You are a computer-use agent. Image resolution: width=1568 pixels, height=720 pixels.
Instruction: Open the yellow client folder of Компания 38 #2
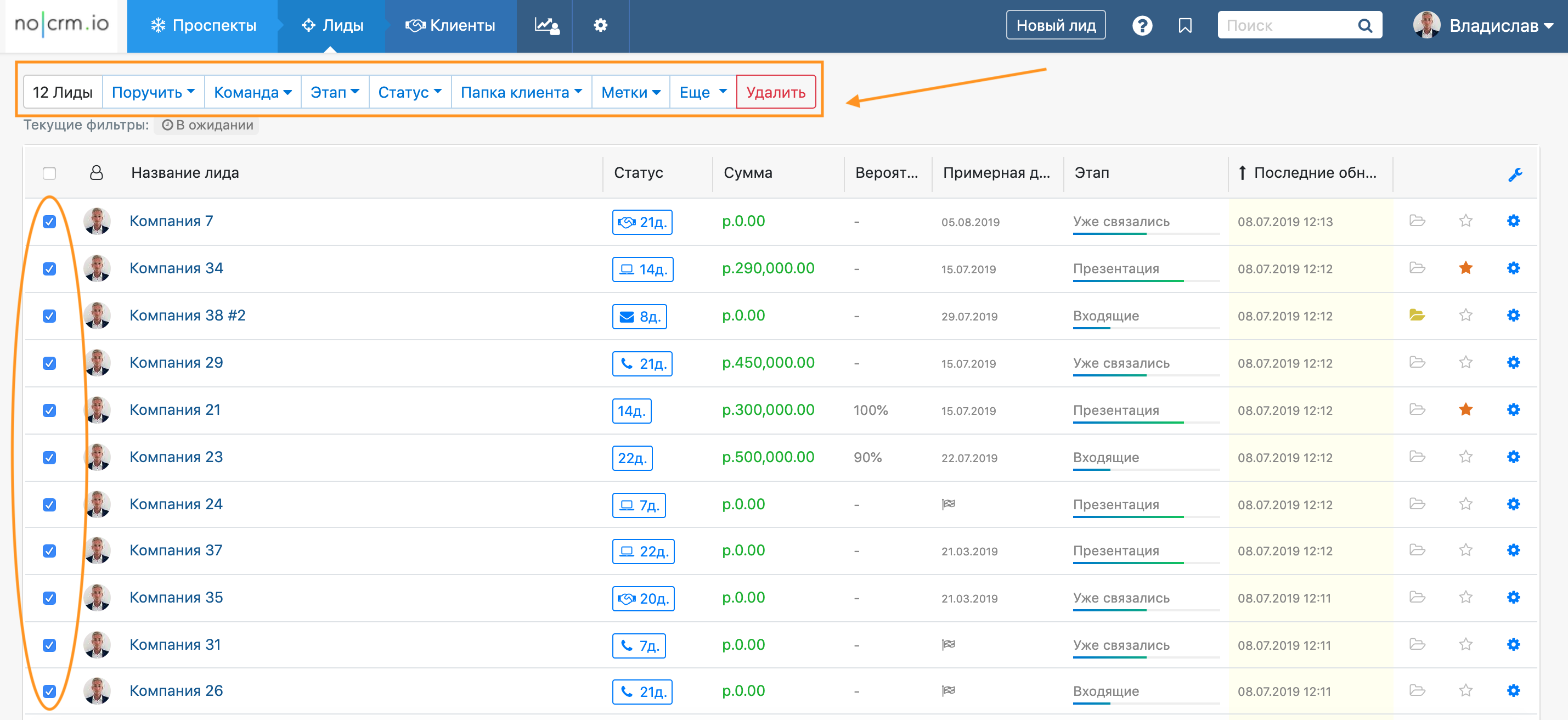click(1417, 315)
